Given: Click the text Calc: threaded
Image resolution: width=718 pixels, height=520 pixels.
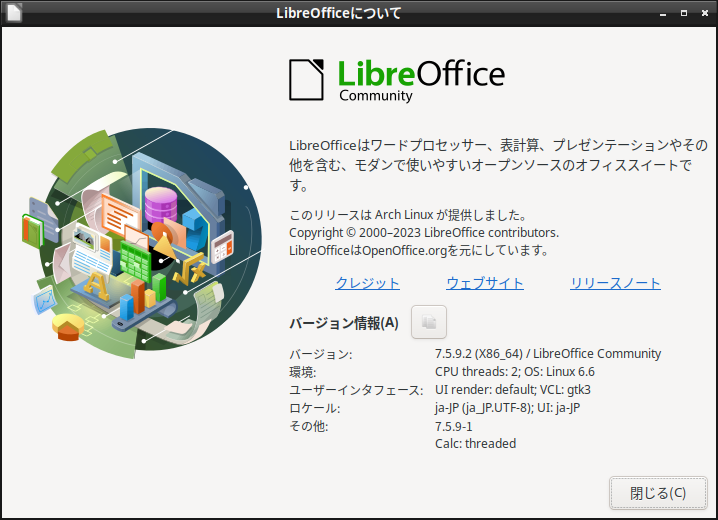Looking at the screenshot, I should pos(475,444).
